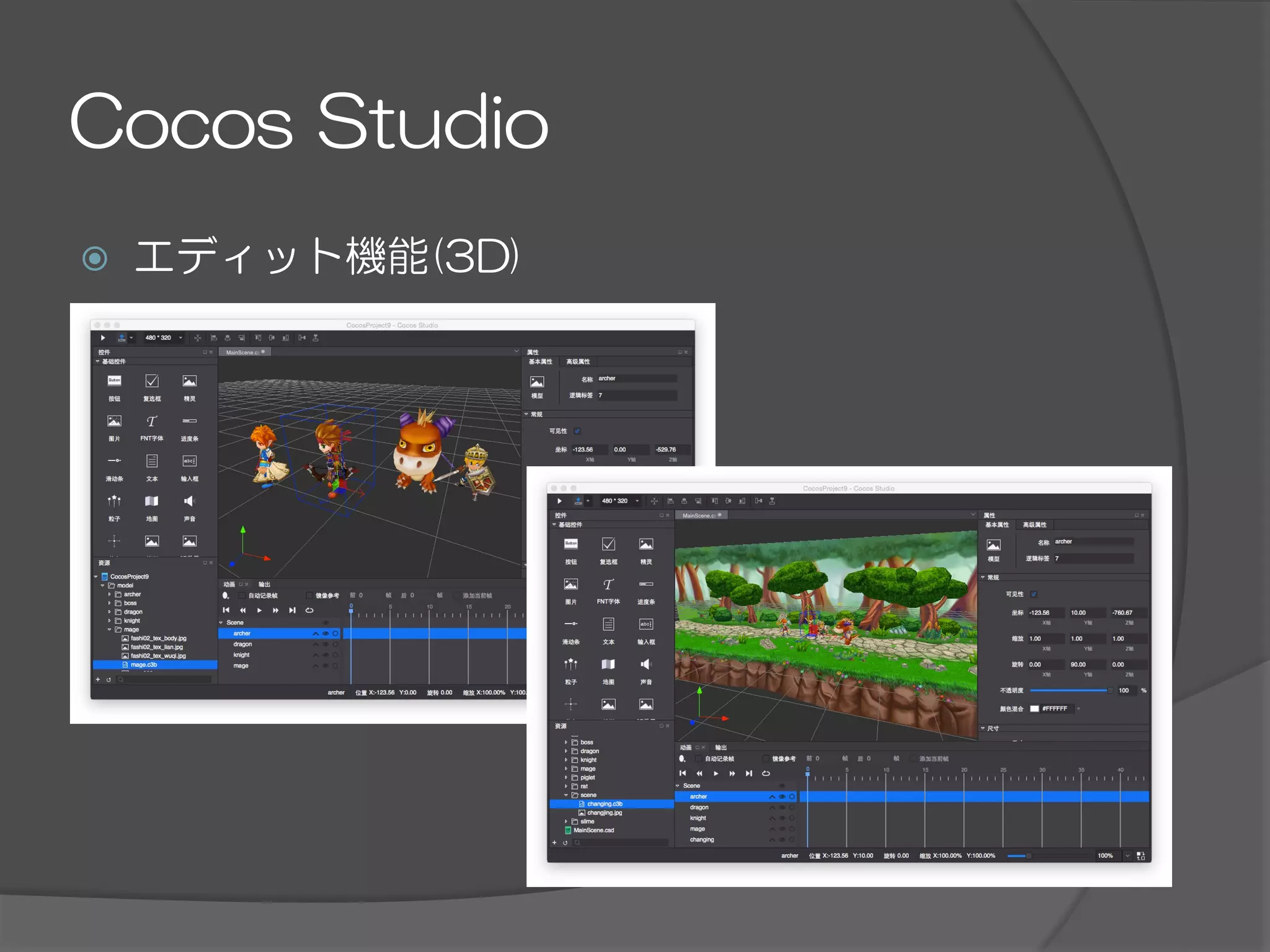Select the 复选框 checkbox widget in forest-scene window

pos(608,544)
